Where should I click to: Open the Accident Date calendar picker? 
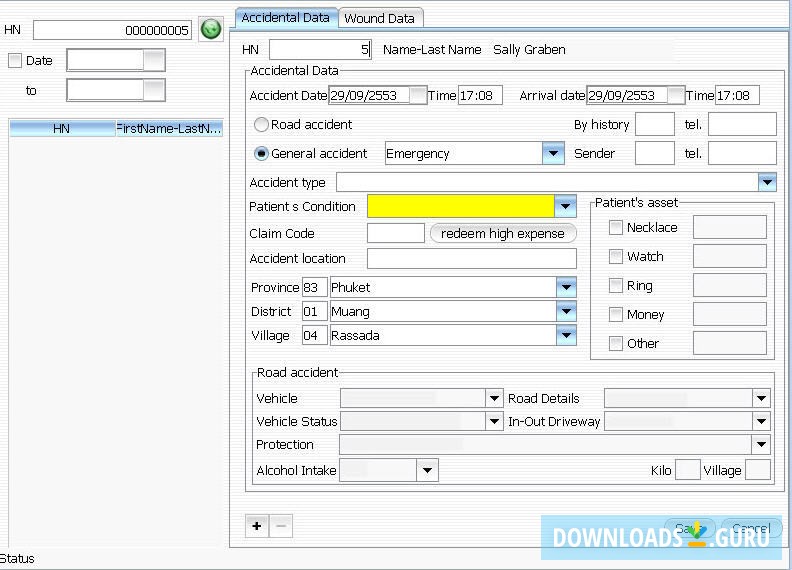point(418,96)
